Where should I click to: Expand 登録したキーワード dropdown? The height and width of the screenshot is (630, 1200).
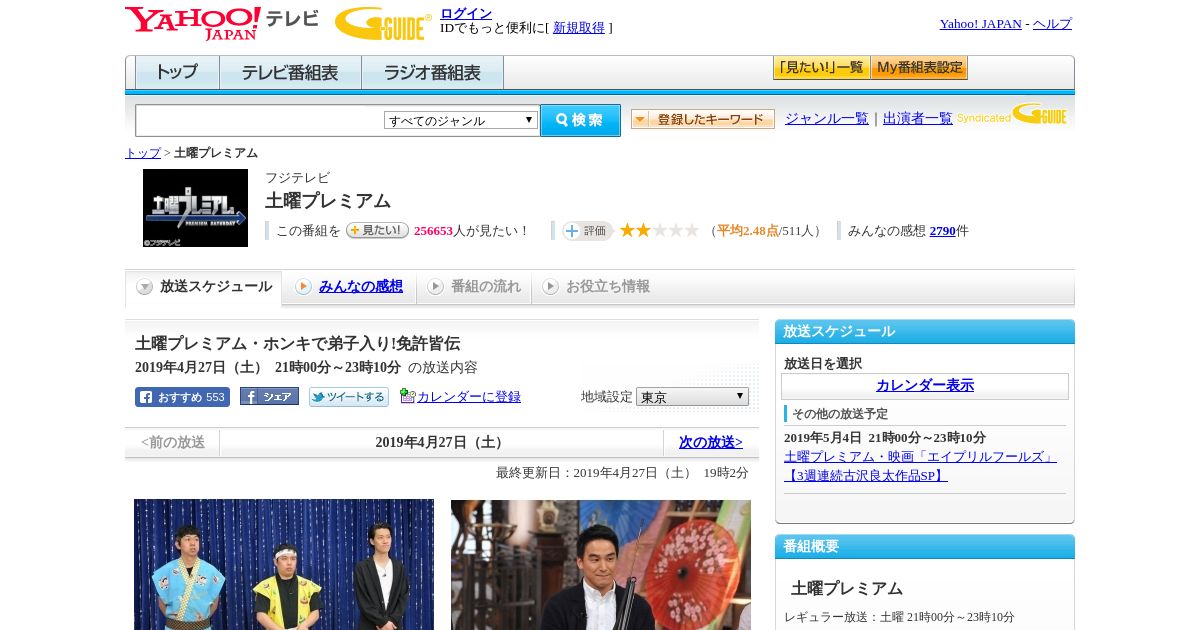(x=703, y=119)
